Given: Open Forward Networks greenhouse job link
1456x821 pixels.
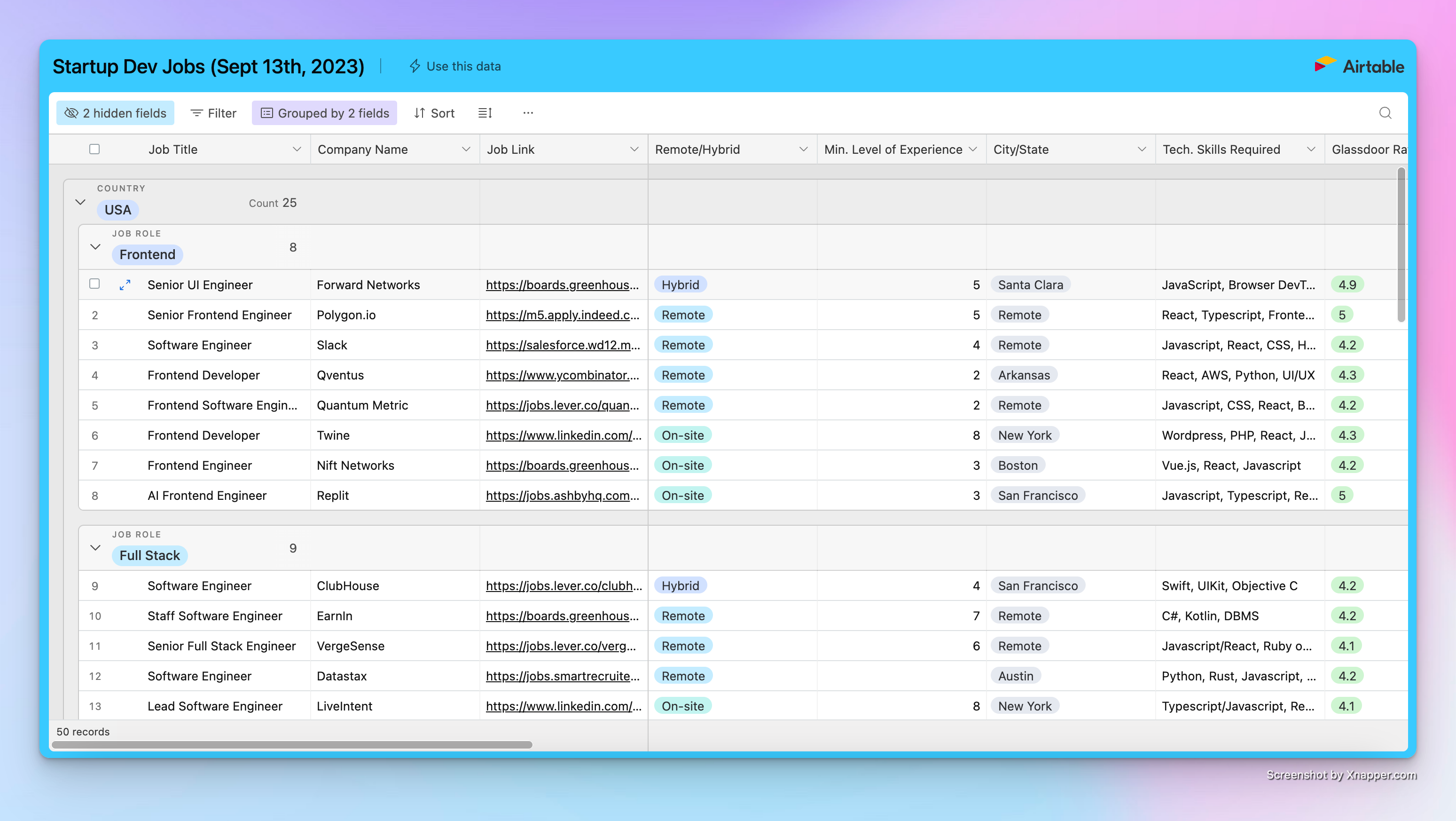Looking at the screenshot, I should (563, 285).
